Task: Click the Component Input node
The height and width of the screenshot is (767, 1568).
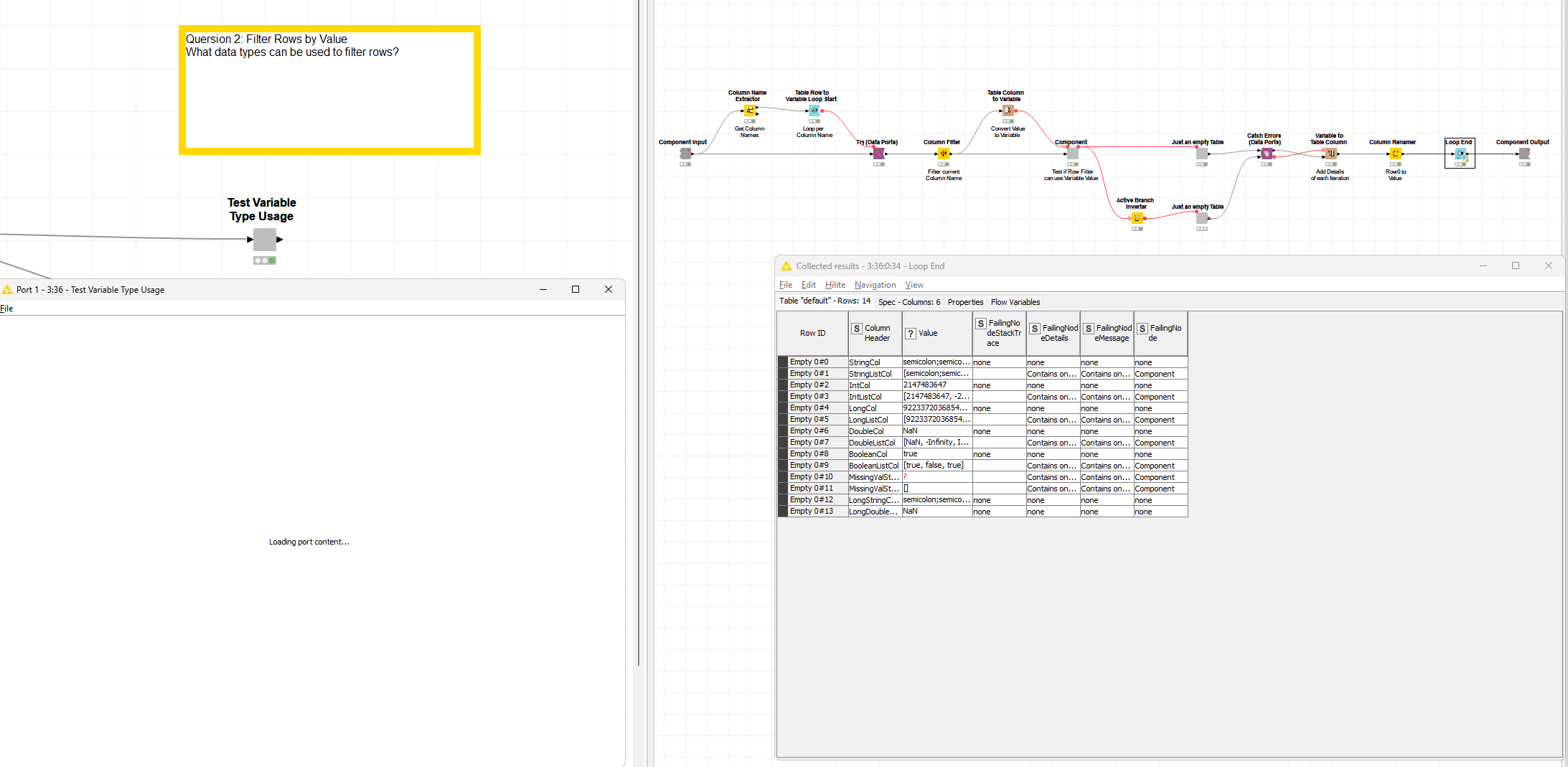Action: pyautogui.click(x=685, y=154)
